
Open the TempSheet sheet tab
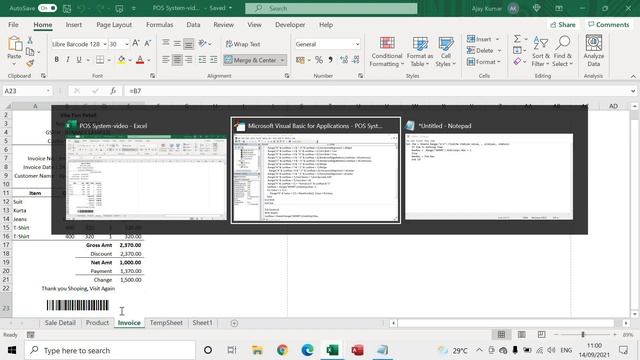(x=166, y=323)
